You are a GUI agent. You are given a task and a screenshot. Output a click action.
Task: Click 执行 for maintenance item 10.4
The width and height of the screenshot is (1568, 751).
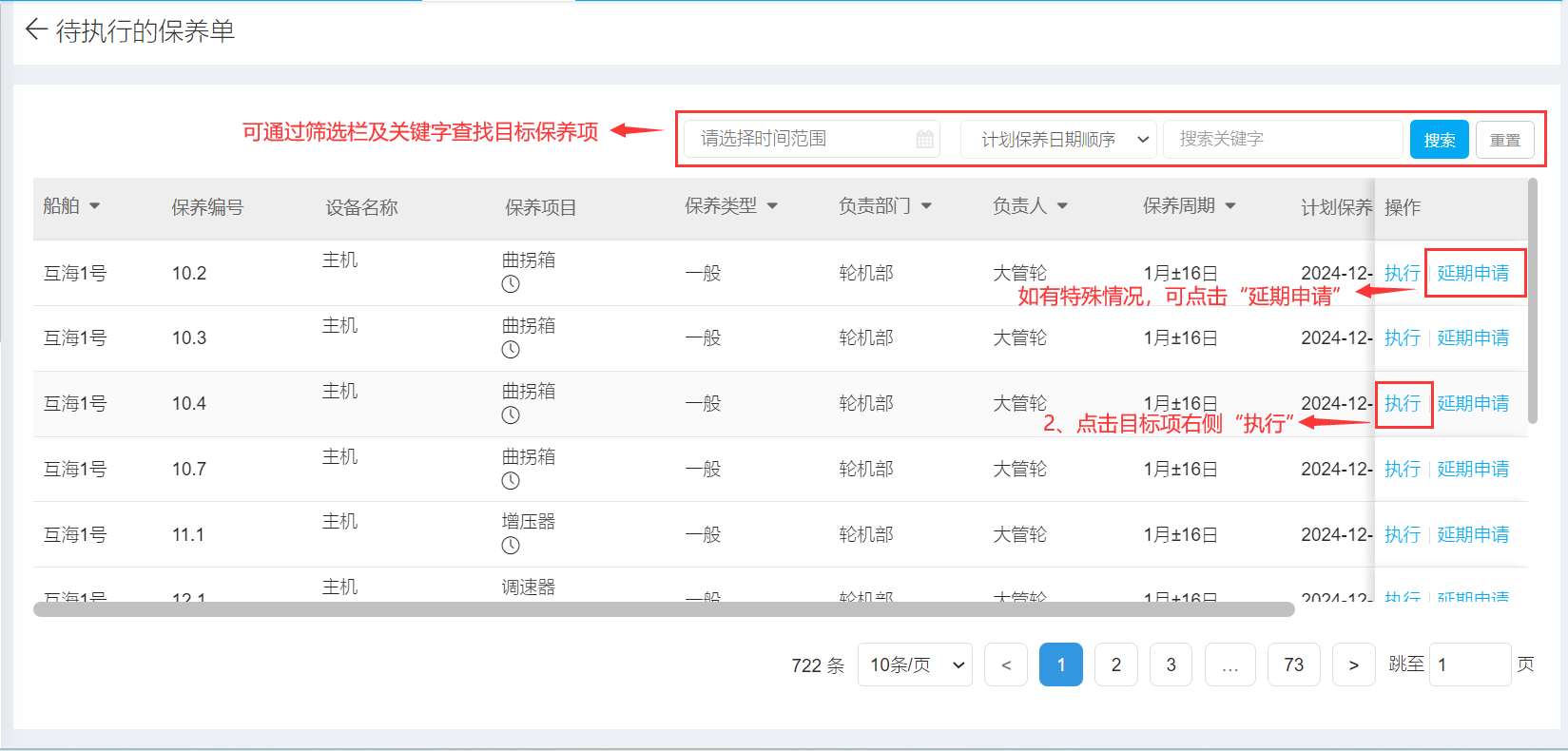tap(1403, 403)
